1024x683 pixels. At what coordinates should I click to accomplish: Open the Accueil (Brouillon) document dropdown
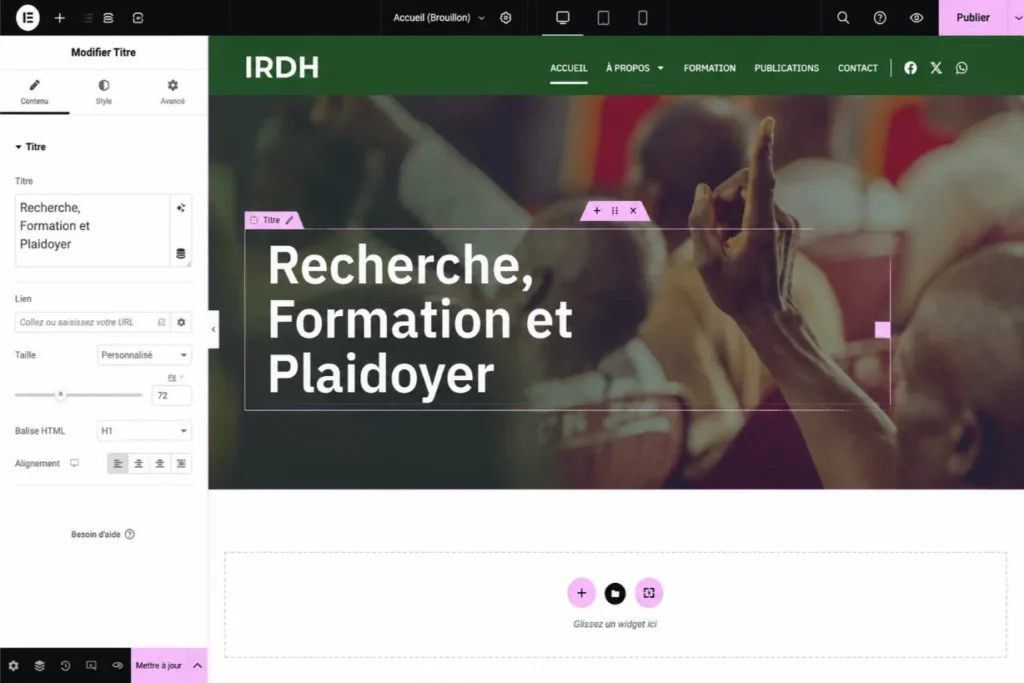tap(438, 18)
